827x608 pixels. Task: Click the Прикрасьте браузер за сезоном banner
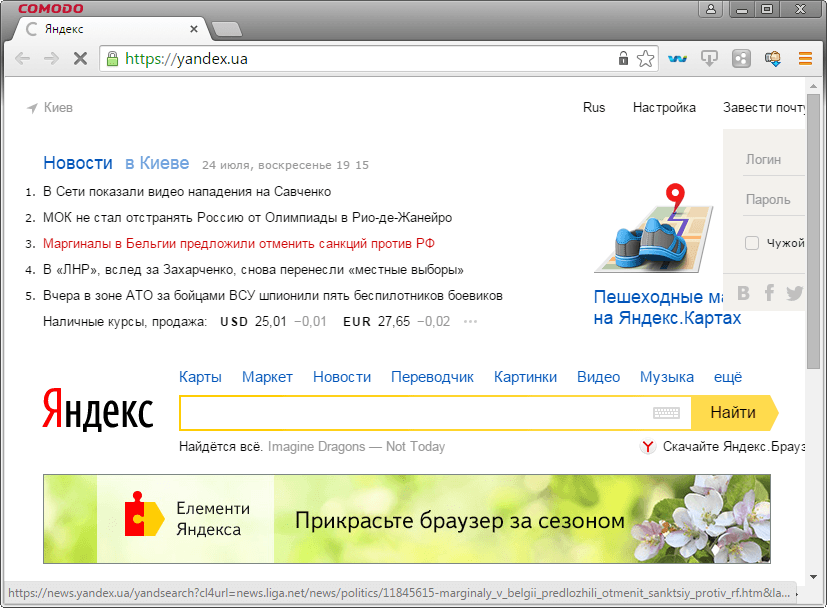[x=407, y=519]
